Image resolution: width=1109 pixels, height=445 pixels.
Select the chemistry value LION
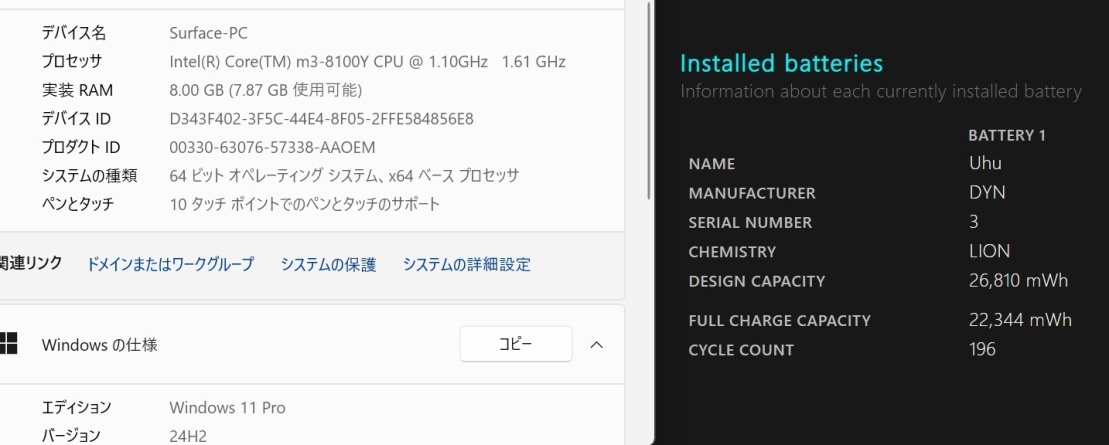coord(989,250)
